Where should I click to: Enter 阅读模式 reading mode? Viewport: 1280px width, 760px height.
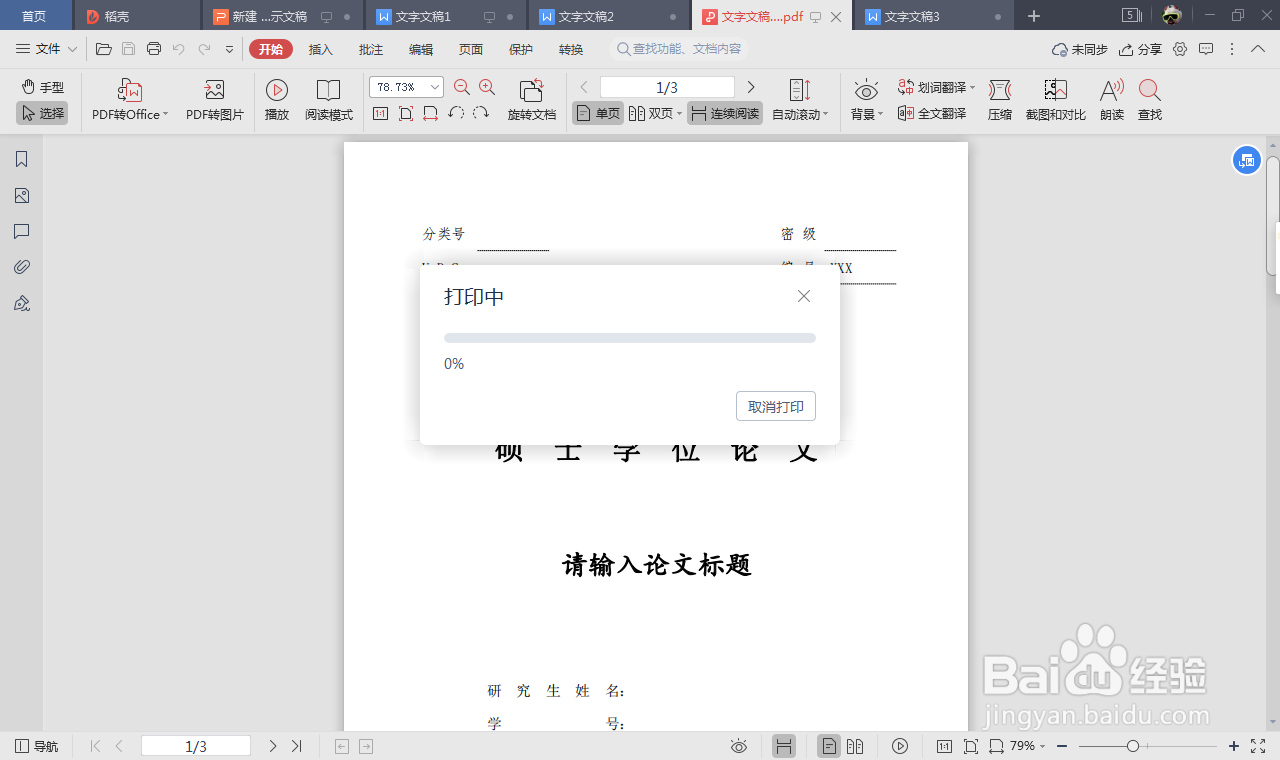(329, 99)
